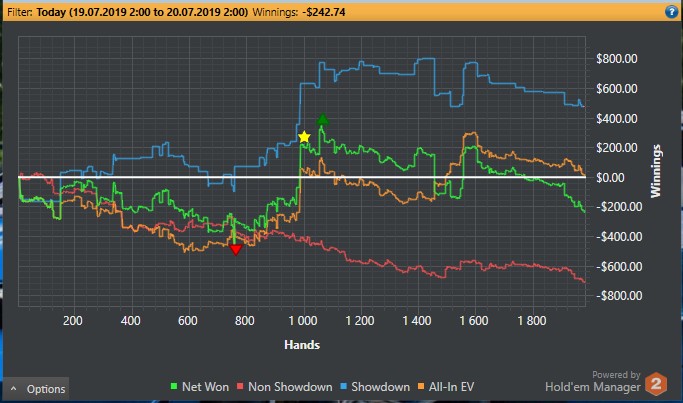This screenshot has height=403, width=683.
Task: Toggle the Non Showdown series label
Action: pyautogui.click(x=290, y=387)
